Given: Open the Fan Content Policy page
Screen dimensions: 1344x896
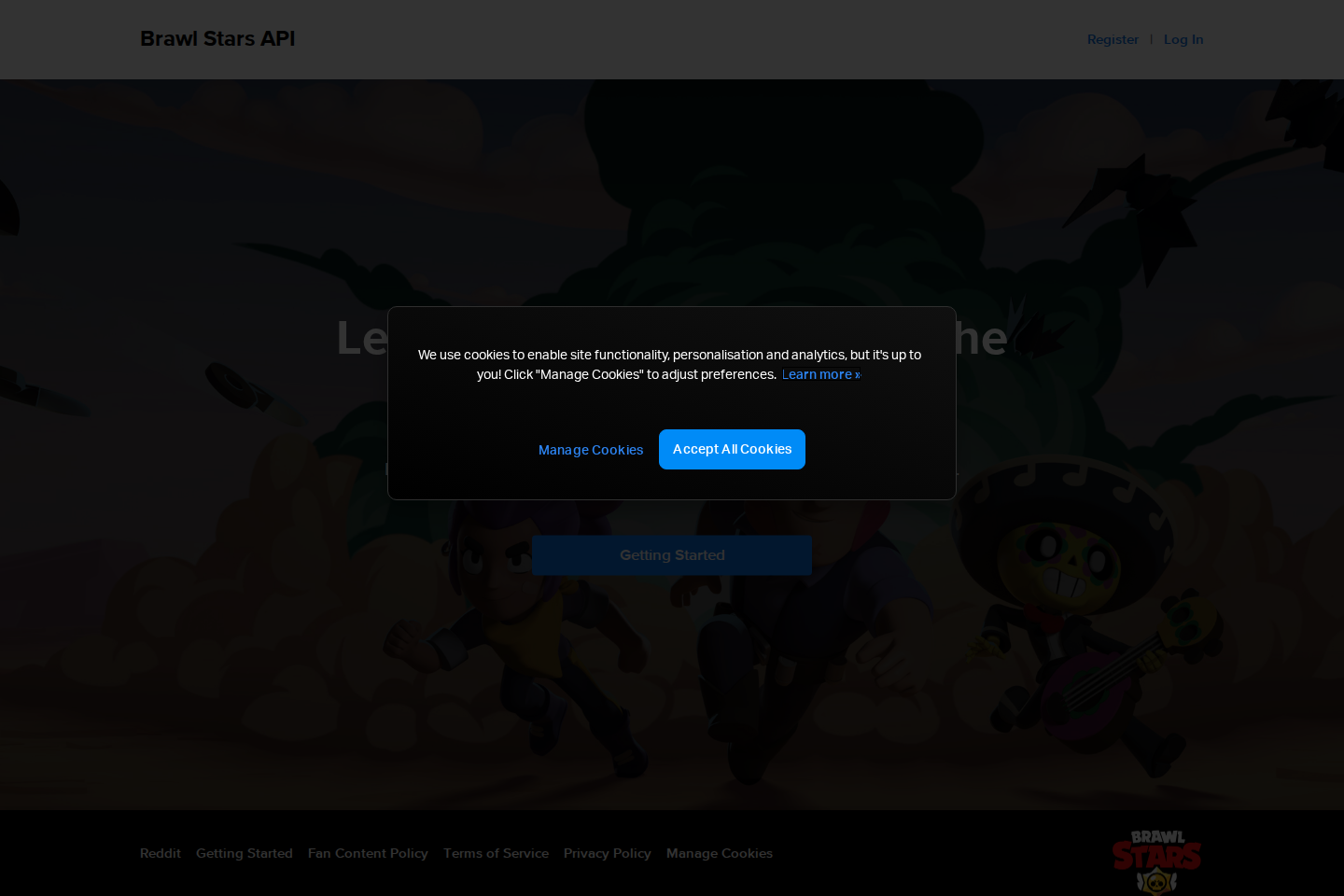Looking at the screenshot, I should click(x=368, y=853).
